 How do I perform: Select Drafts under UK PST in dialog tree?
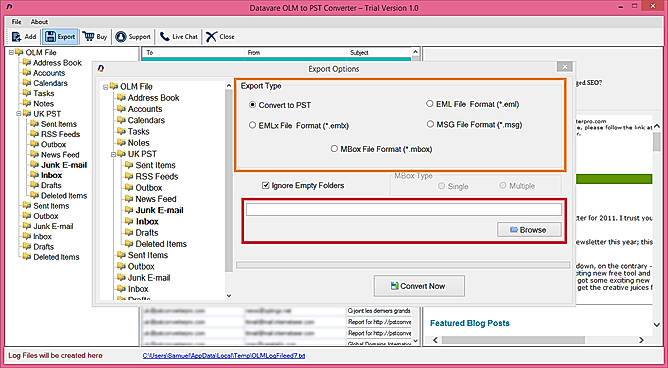147,233
